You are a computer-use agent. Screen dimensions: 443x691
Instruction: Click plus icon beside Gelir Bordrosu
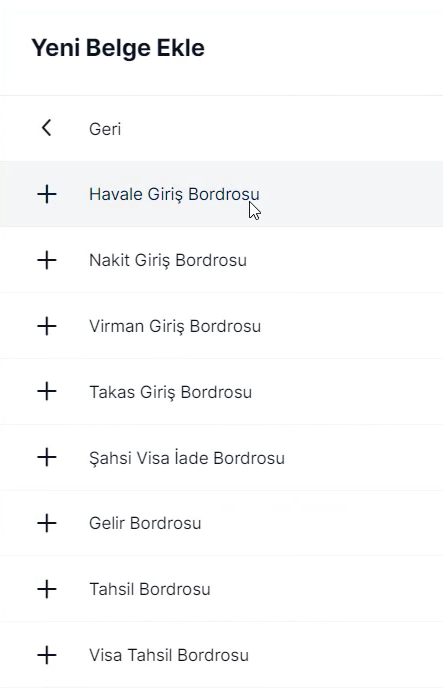click(47, 523)
